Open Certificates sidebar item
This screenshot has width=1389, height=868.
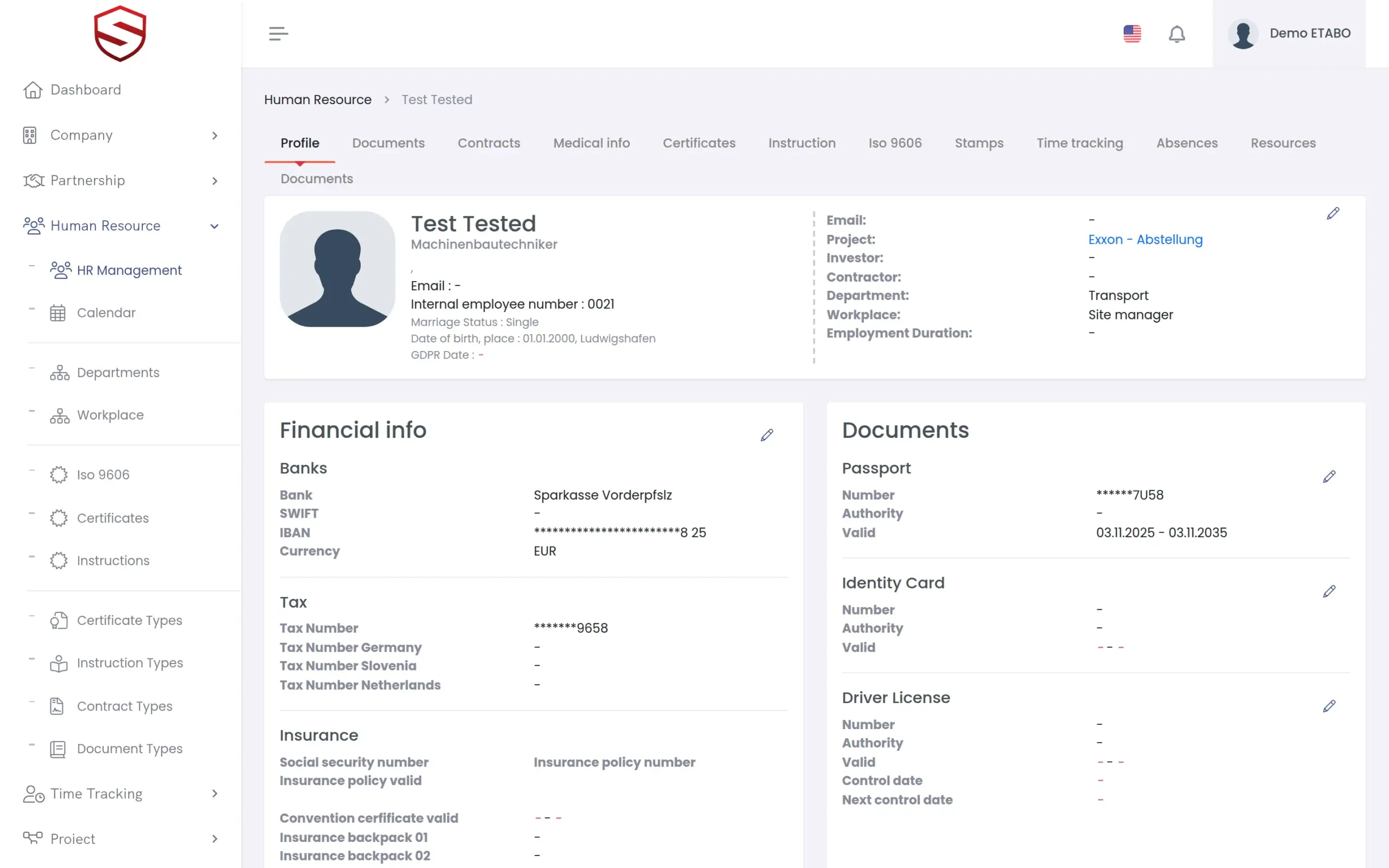point(99,519)
